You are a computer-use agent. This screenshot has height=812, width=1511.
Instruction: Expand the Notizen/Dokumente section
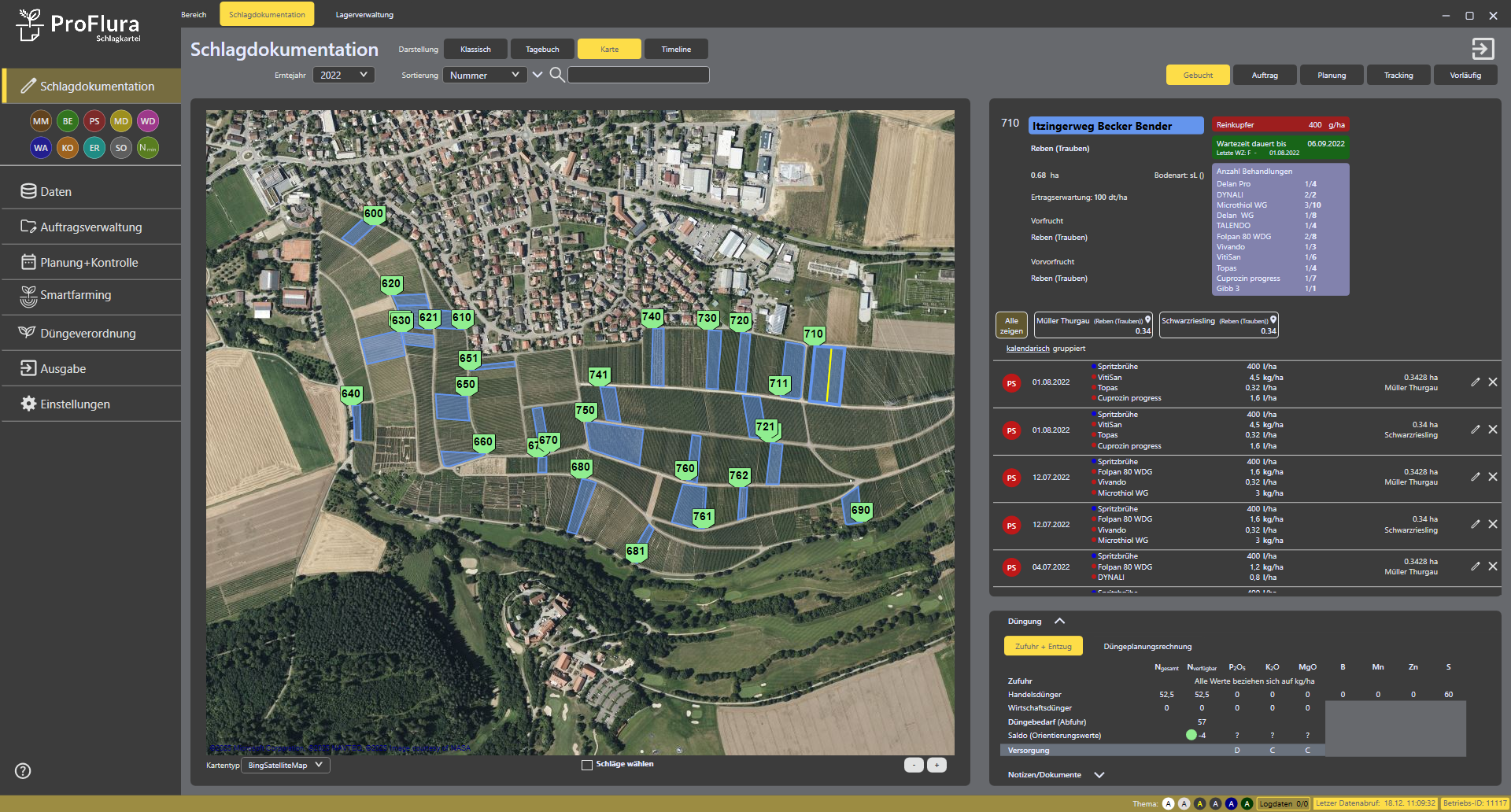[1099, 775]
